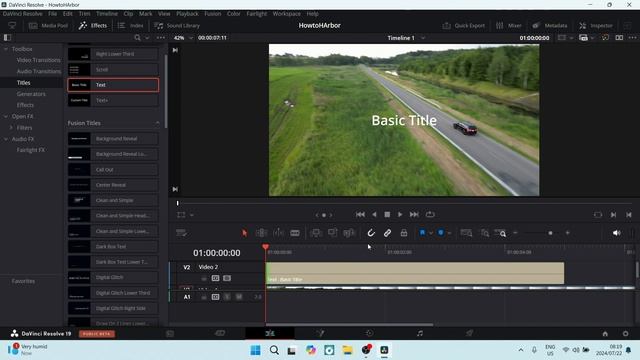The width and height of the screenshot is (640, 360).
Task: Toggle the Effects panel button
Action: pos(93,25)
